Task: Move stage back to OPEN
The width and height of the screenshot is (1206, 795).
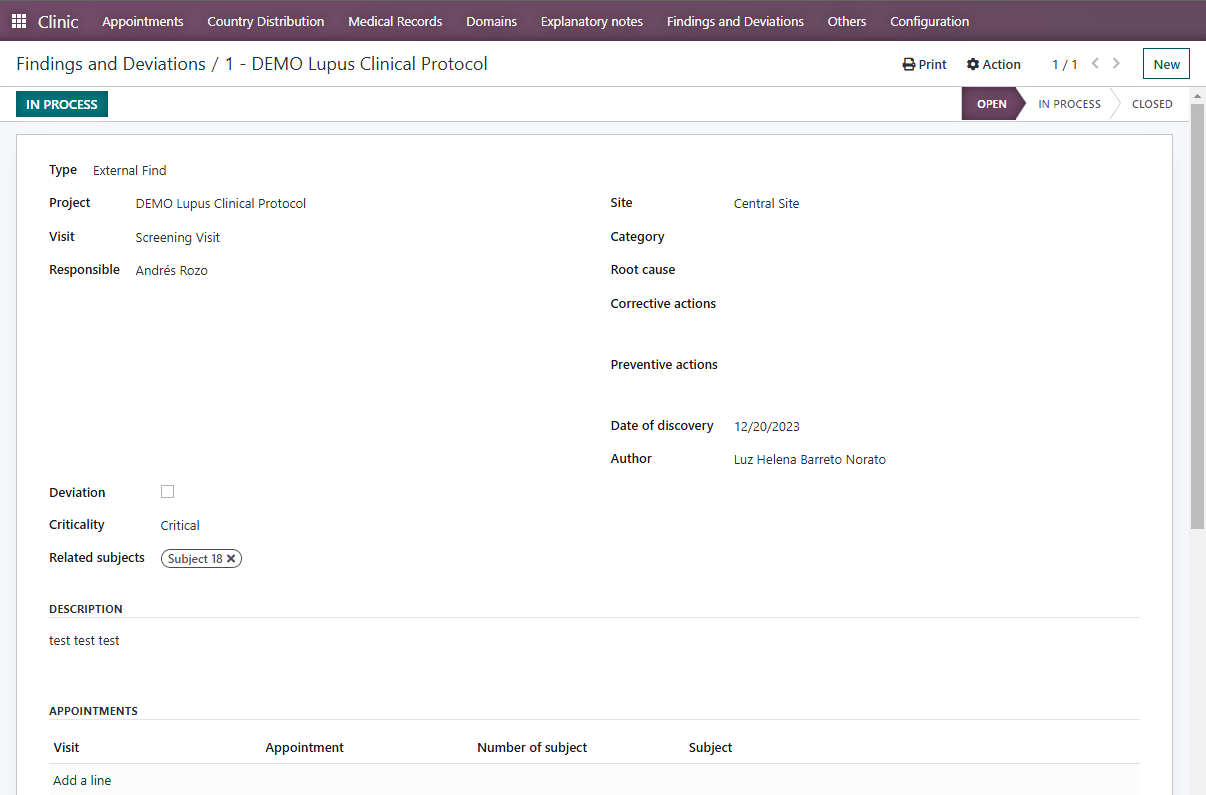Action: coord(991,103)
